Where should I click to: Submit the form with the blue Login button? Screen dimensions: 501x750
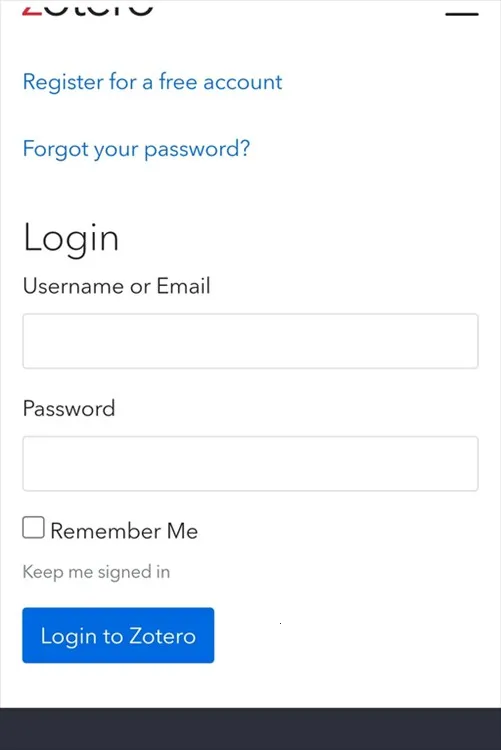118,635
